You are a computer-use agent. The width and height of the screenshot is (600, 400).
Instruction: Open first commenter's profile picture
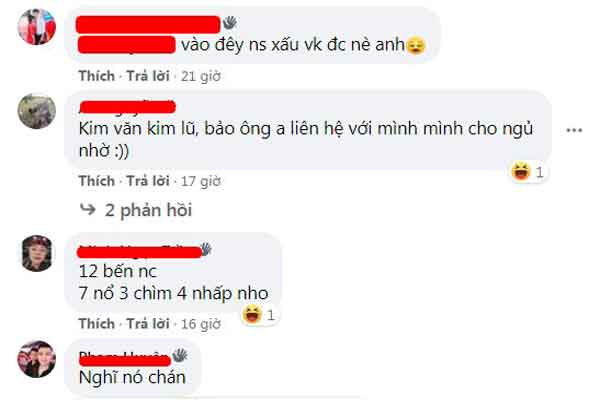click(37, 27)
